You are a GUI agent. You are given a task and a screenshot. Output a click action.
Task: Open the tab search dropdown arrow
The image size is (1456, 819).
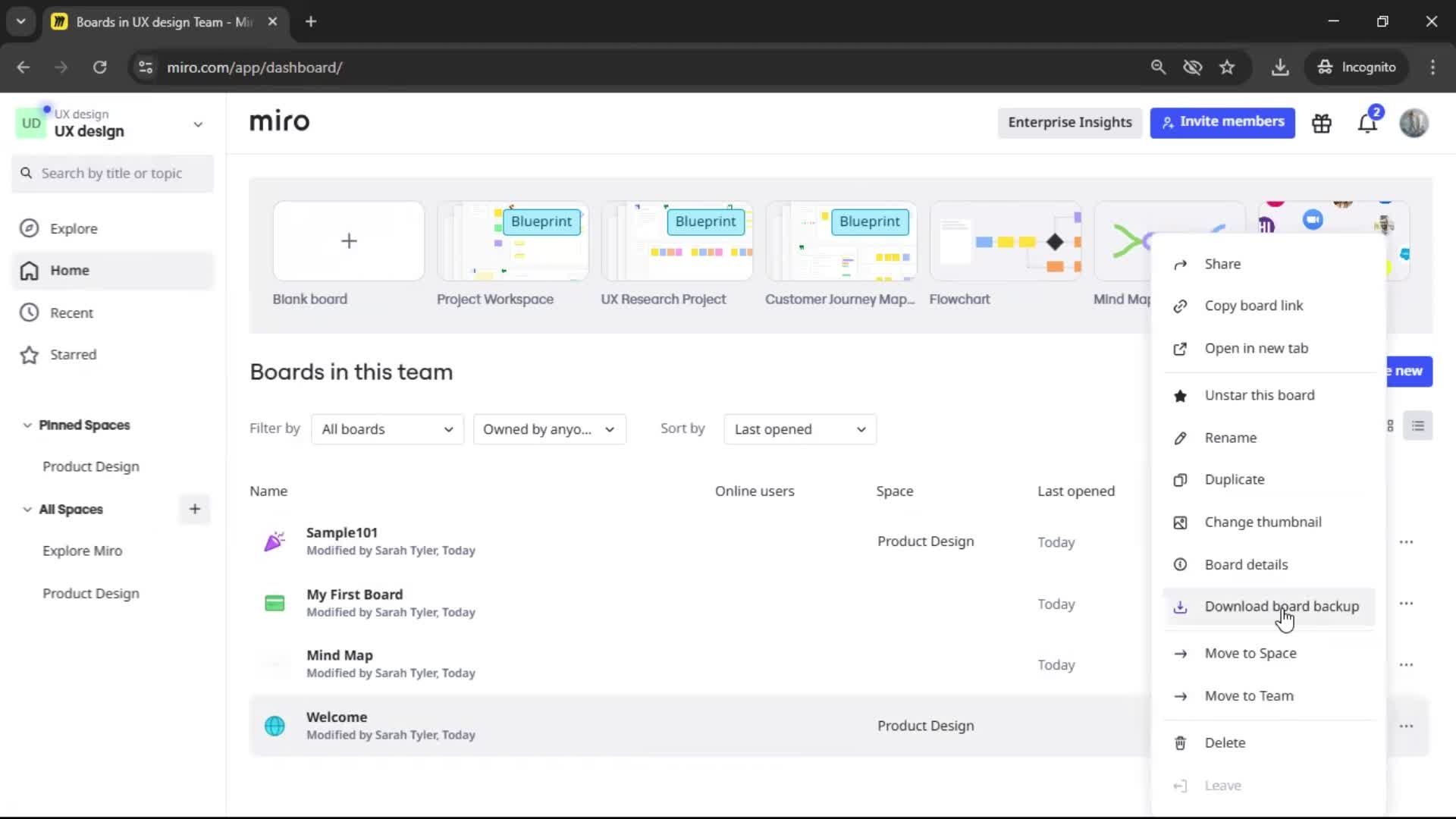(21, 22)
